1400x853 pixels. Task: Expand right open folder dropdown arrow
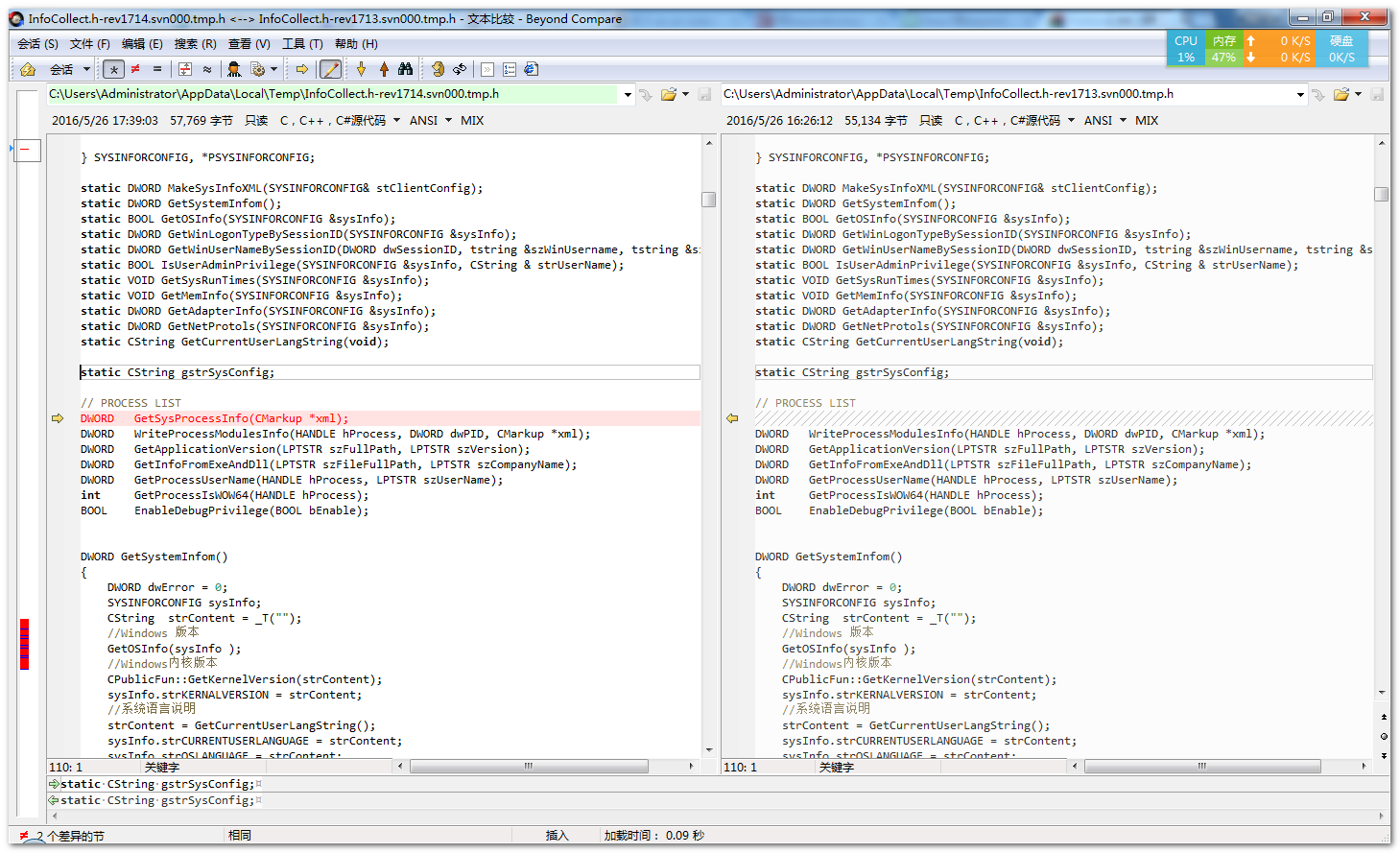pos(1358,94)
